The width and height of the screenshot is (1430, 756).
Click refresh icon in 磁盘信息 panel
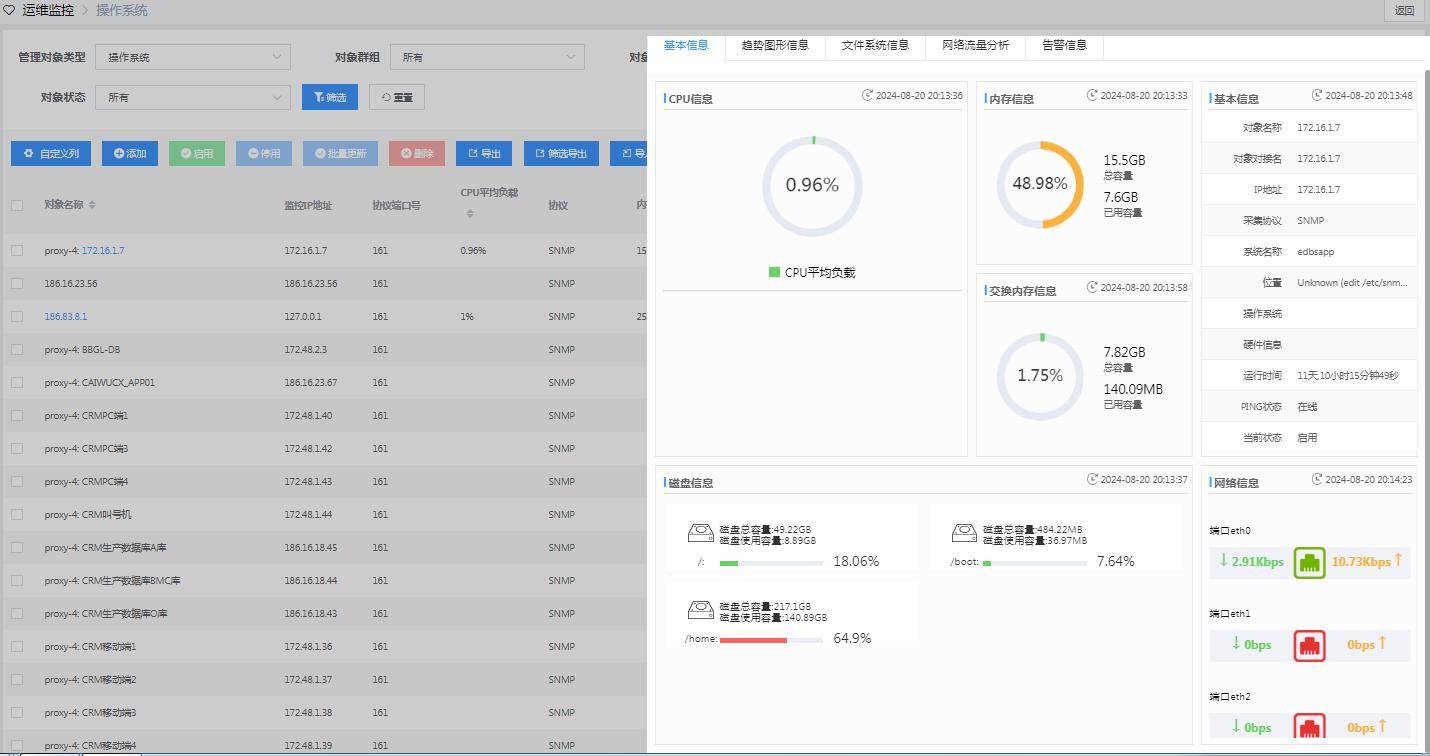pos(1092,480)
